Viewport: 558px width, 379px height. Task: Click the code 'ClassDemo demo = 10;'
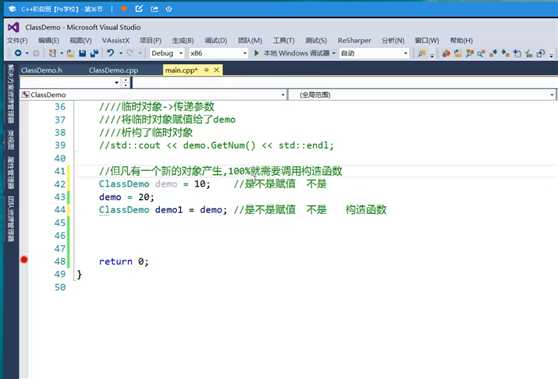tap(154, 184)
